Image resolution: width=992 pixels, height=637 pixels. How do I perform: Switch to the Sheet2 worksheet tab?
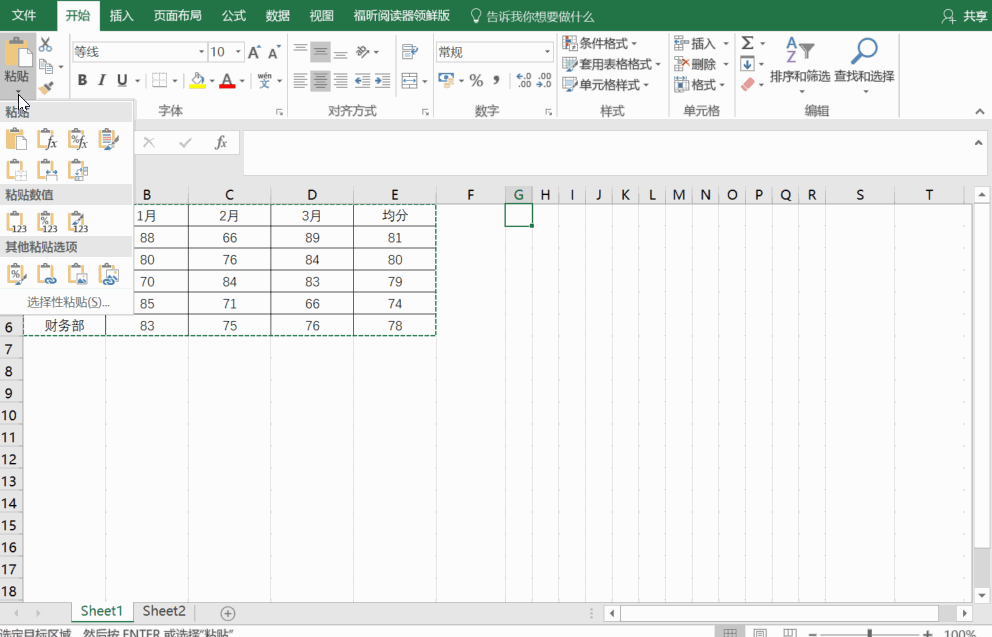coord(164,611)
